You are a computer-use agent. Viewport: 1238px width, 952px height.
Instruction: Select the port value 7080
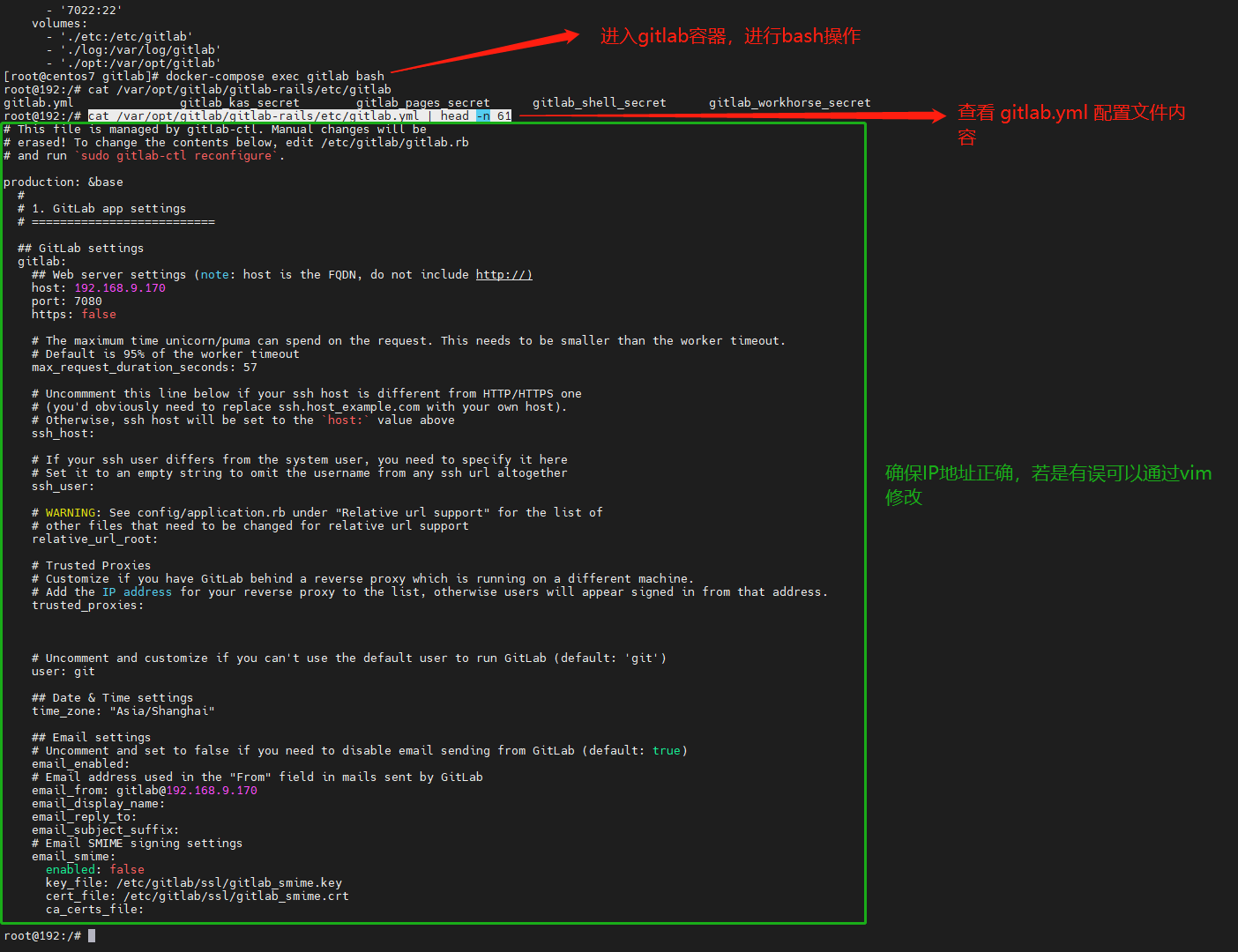pos(88,301)
